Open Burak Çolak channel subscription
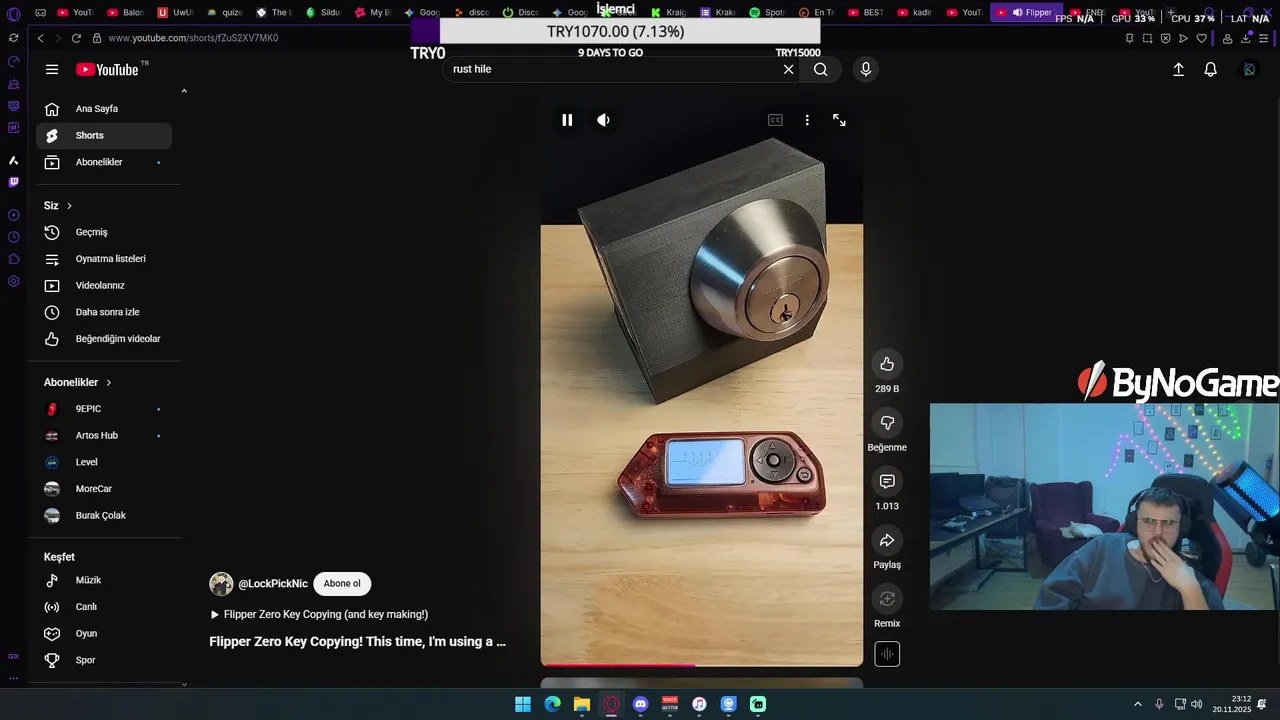The height and width of the screenshot is (720, 1280). click(x=104, y=515)
